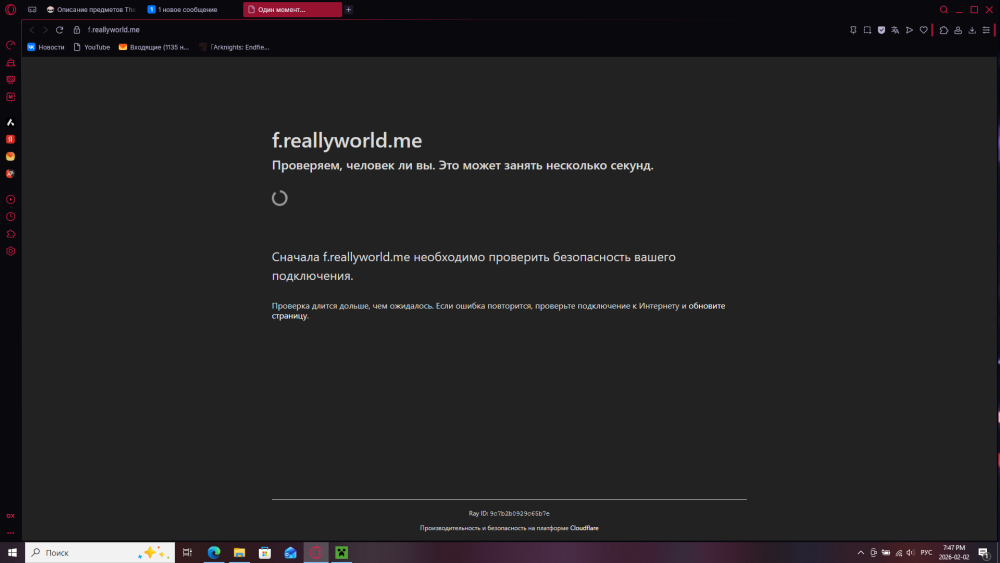
Task: Open the Opera GX main menu logo
Action: tap(10, 10)
